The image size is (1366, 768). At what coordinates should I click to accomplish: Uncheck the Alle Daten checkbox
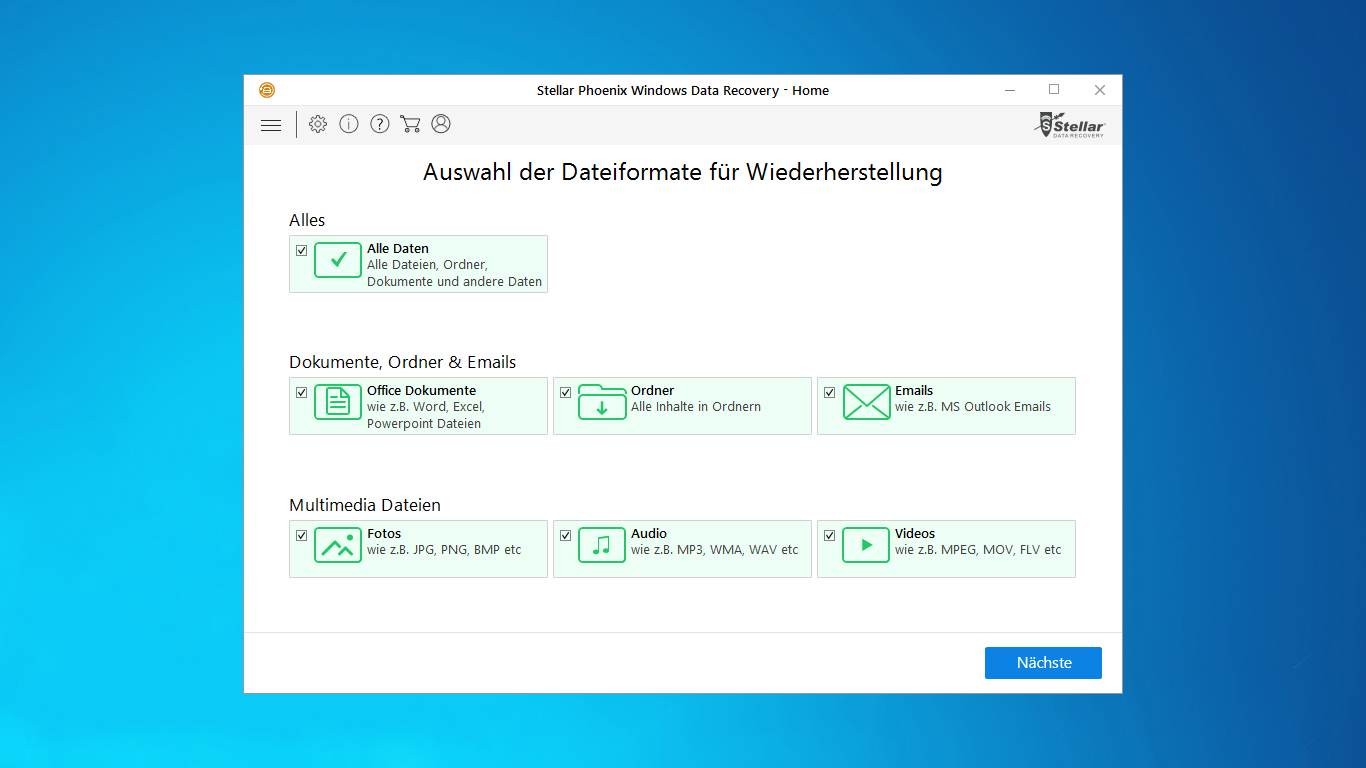pos(301,251)
